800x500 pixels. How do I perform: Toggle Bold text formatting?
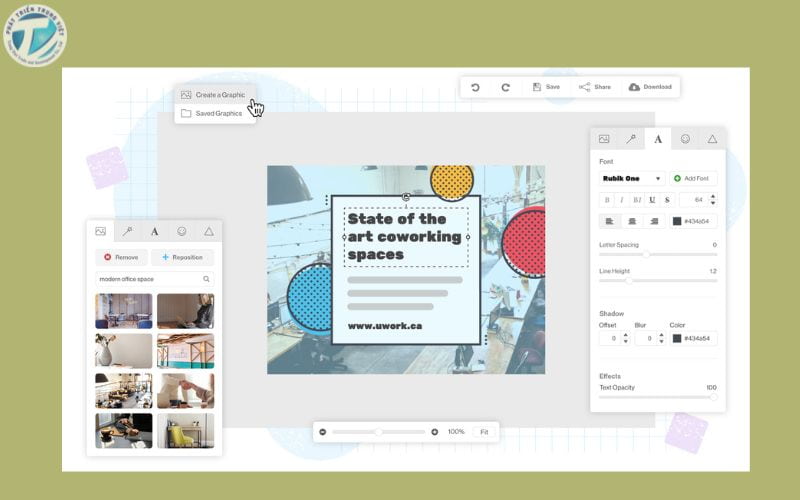click(606, 200)
